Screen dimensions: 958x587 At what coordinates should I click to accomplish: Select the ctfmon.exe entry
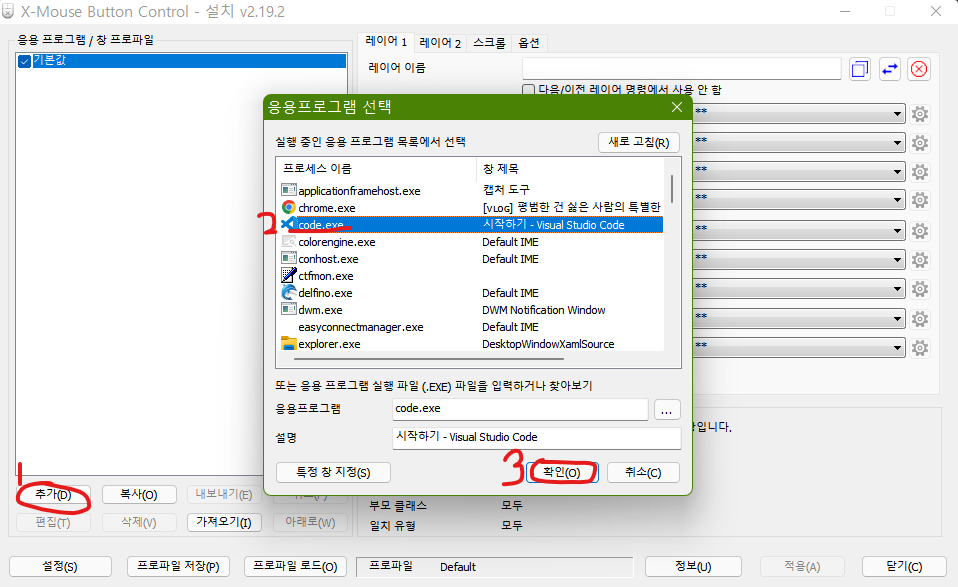472,275
